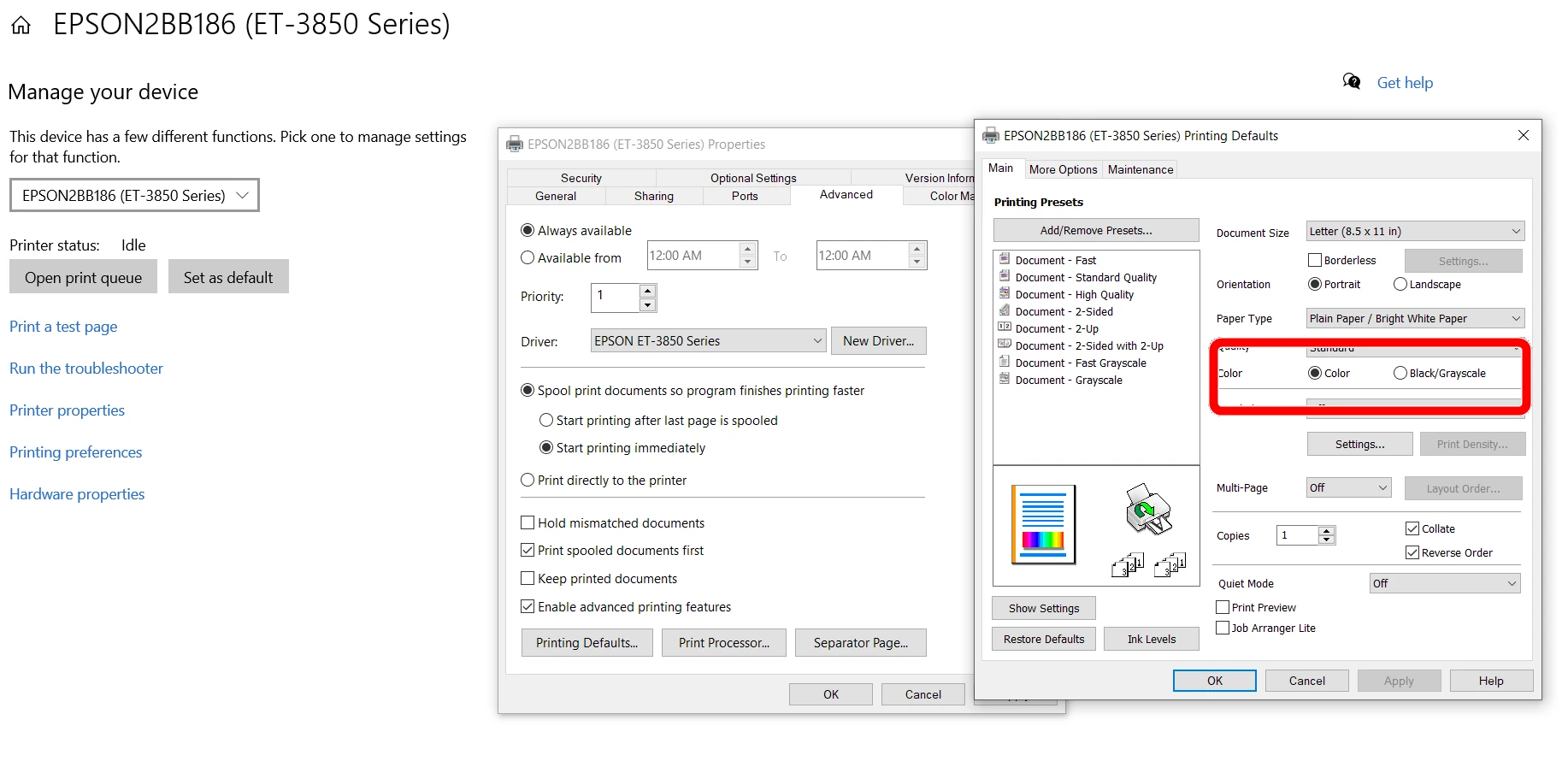Enable Job Arranger Lite checkbox
This screenshot has height=773, width=1568.
pyautogui.click(x=1223, y=628)
